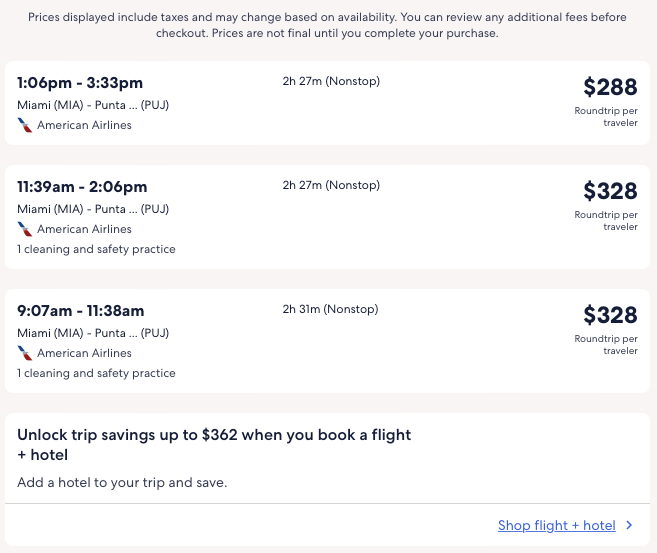Click American Airlines logo on 9:07am flight
The width and height of the screenshot is (657, 553).
coord(25,353)
